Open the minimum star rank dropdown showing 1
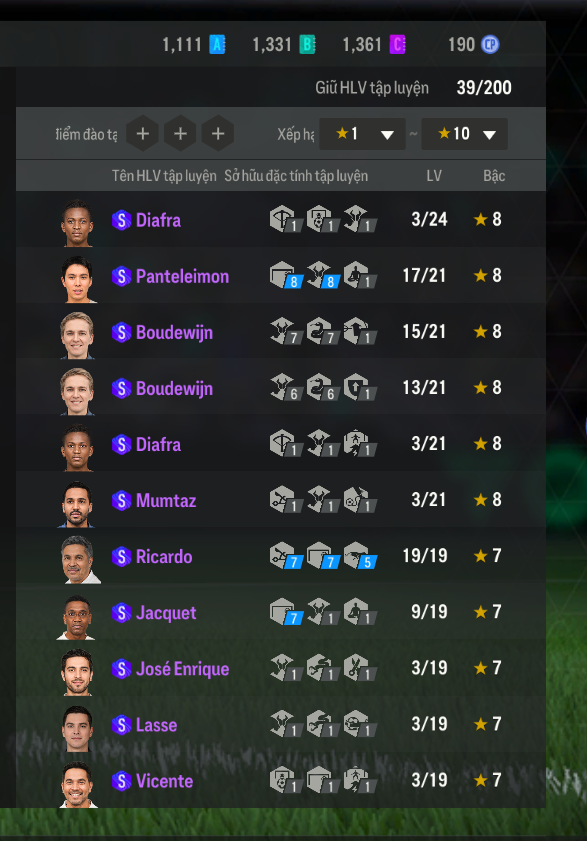This screenshot has height=841, width=587. pyautogui.click(x=362, y=134)
